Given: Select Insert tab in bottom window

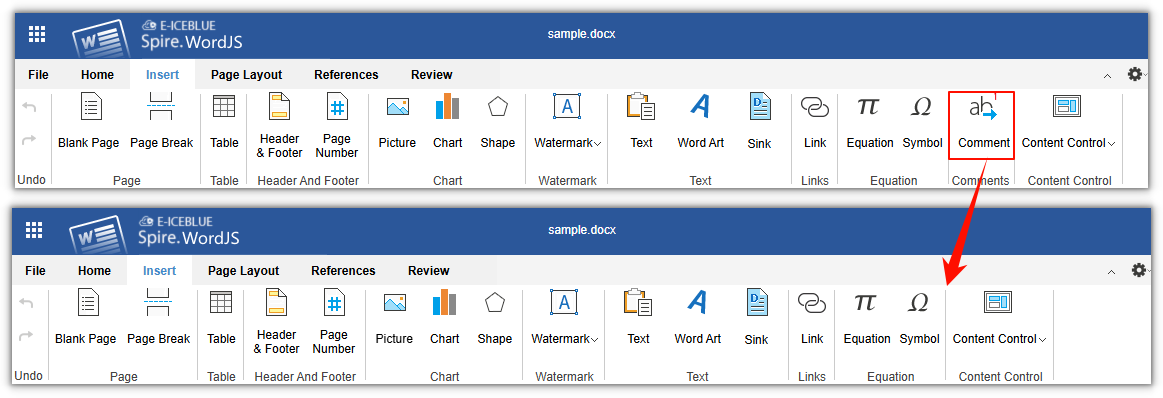Looking at the screenshot, I should [x=159, y=271].
